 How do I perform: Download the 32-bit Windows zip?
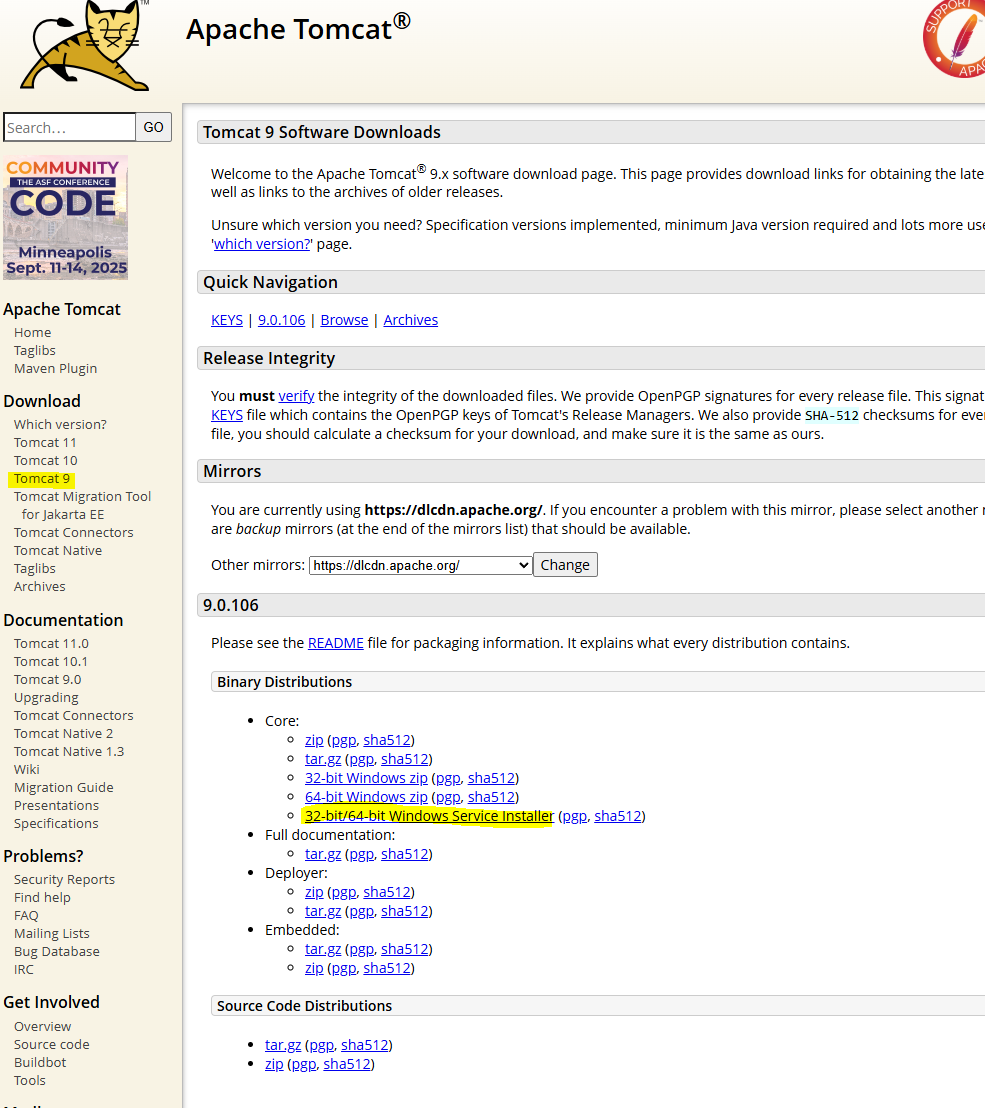pyautogui.click(x=366, y=778)
